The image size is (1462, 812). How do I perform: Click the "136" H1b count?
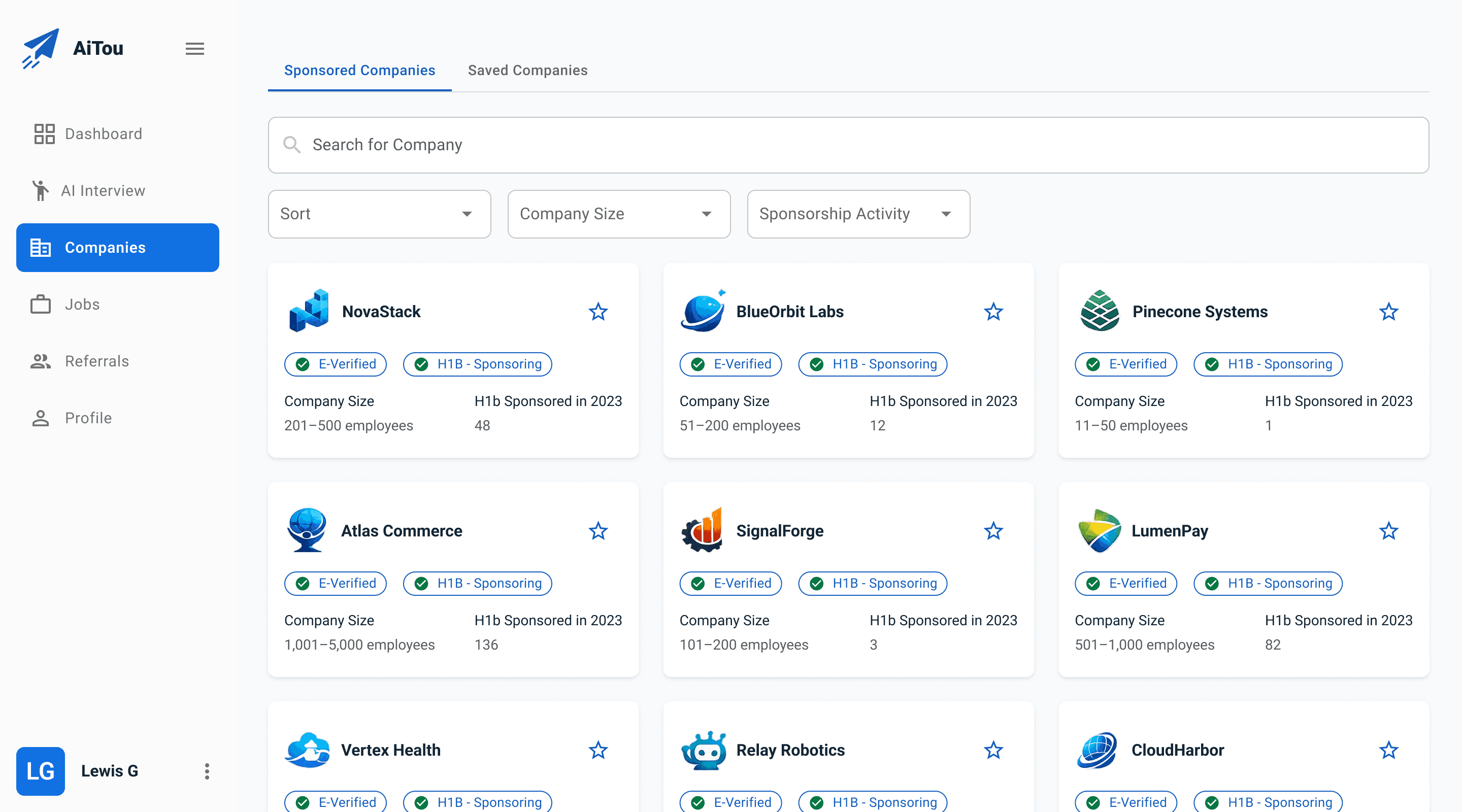tap(486, 645)
